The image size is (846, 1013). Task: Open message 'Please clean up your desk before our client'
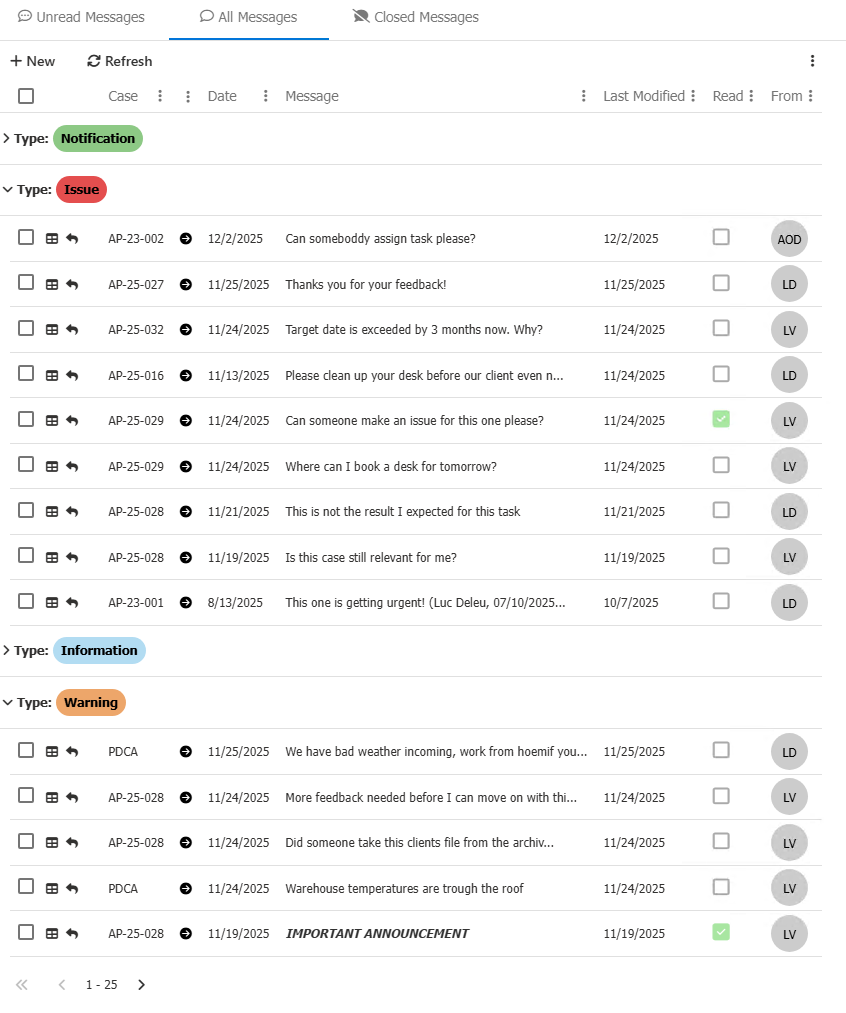[x=424, y=375]
